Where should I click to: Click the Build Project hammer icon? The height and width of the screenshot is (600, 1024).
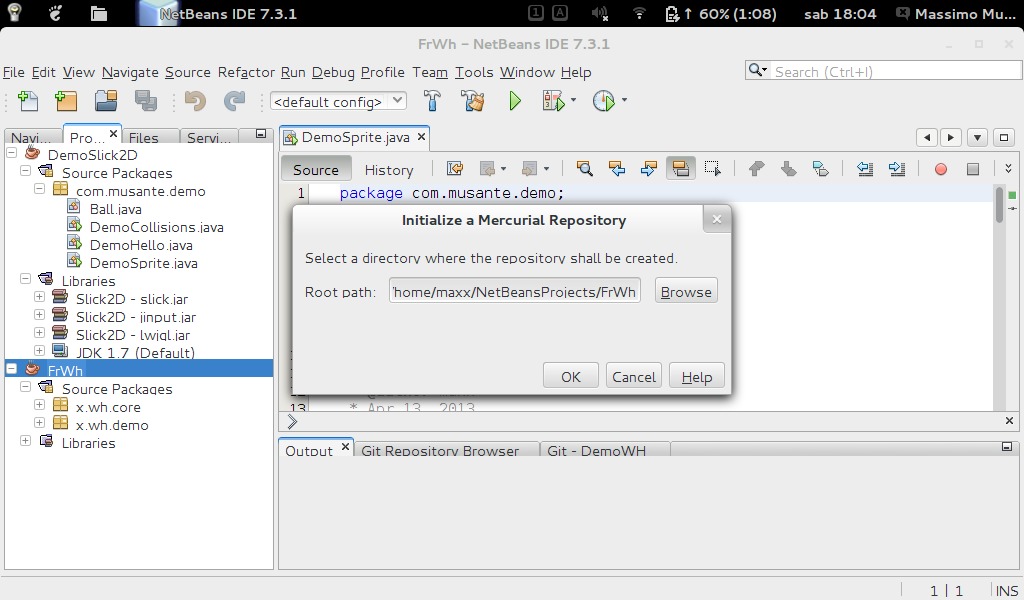[x=432, y=101]
